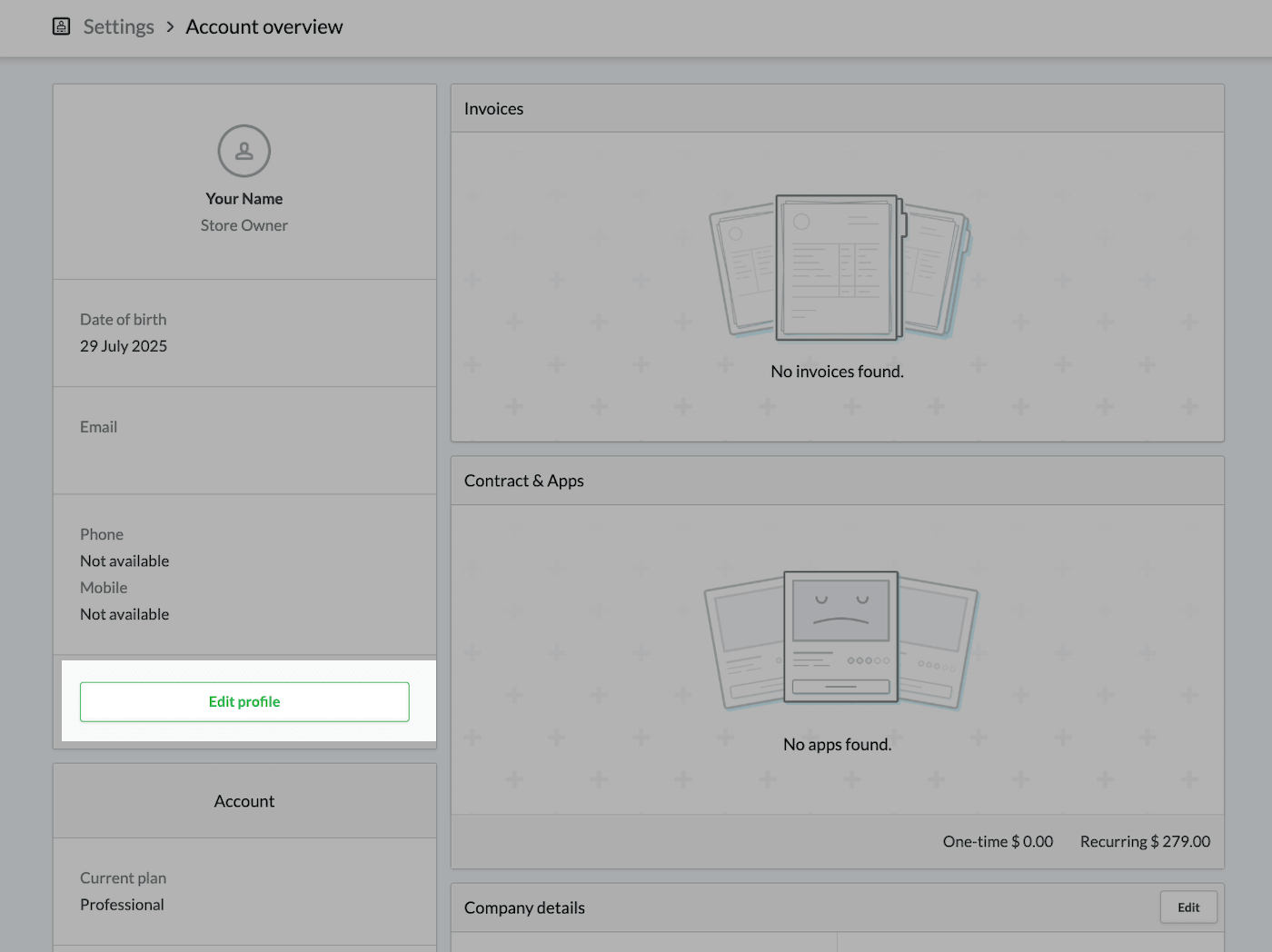Image resolution: width=1272 pixels, height=952 pixels.
Task: Click the No apps found message
Action: [838, 745]
